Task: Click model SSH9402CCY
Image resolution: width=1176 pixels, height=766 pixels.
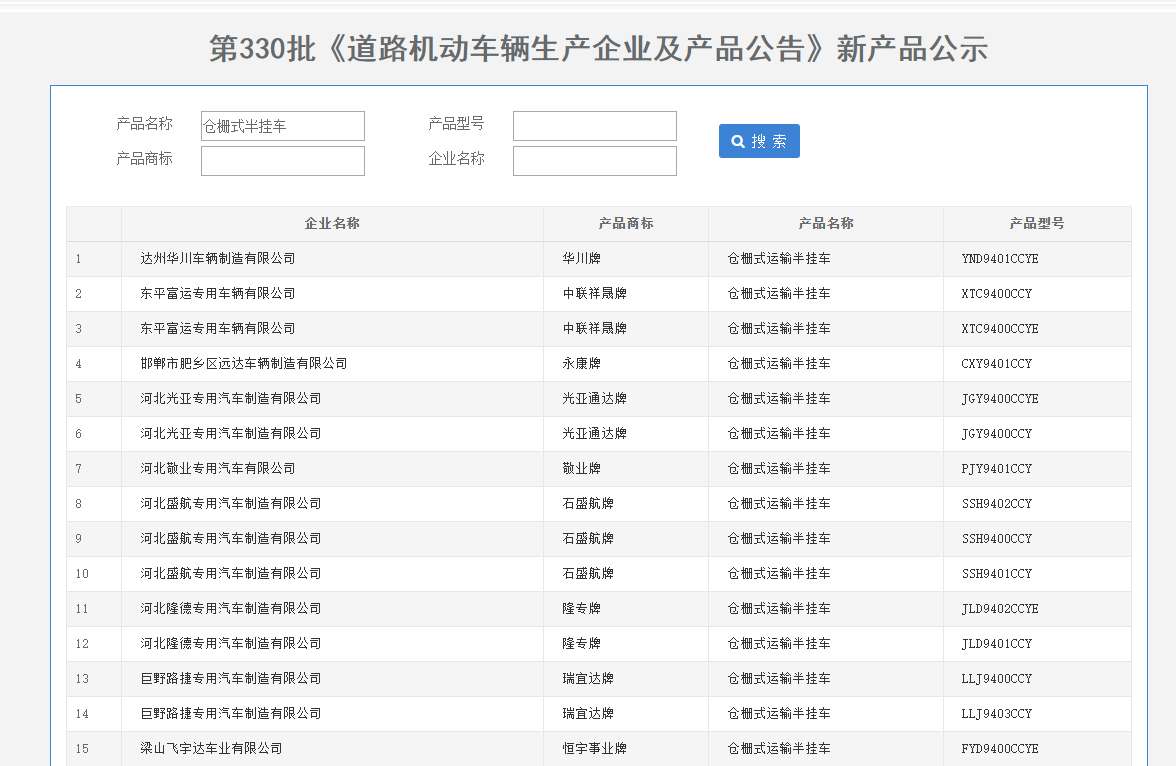Action: click(997, 504)
